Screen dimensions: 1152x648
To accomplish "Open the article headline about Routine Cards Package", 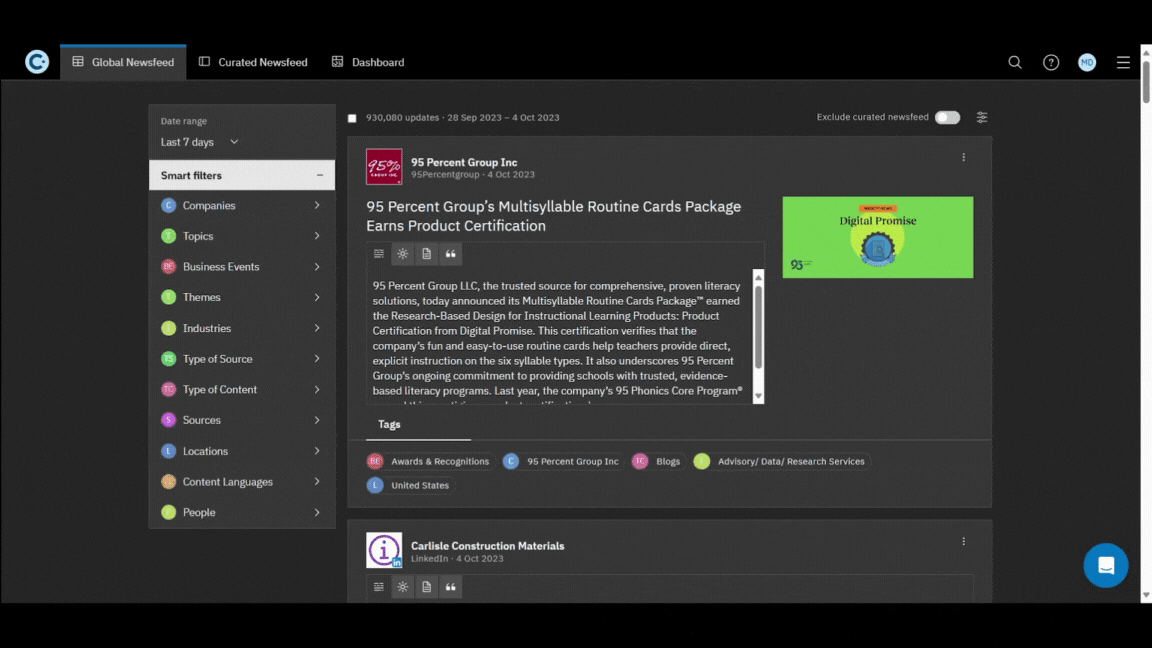I will [553, 216].
